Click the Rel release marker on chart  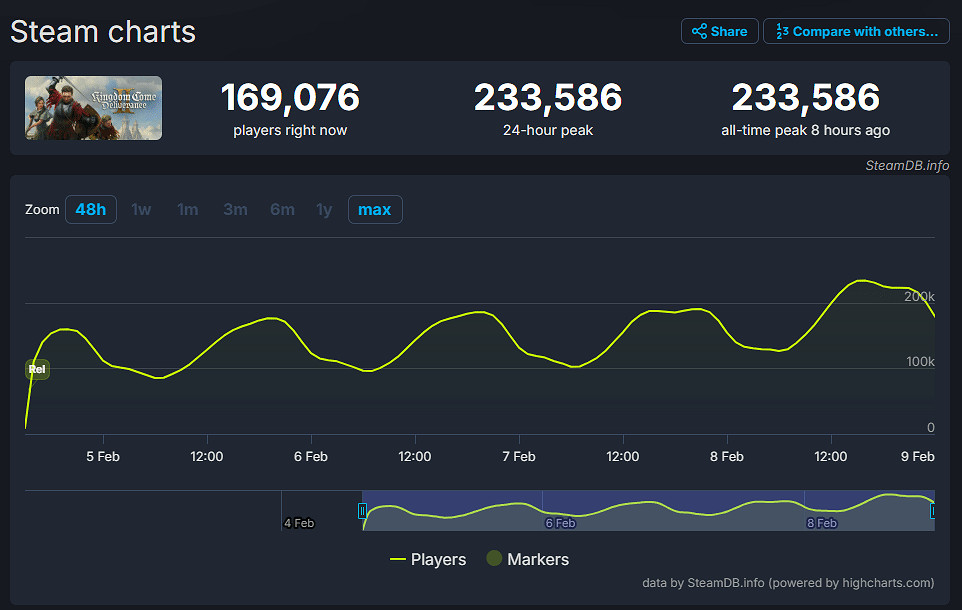37,369
